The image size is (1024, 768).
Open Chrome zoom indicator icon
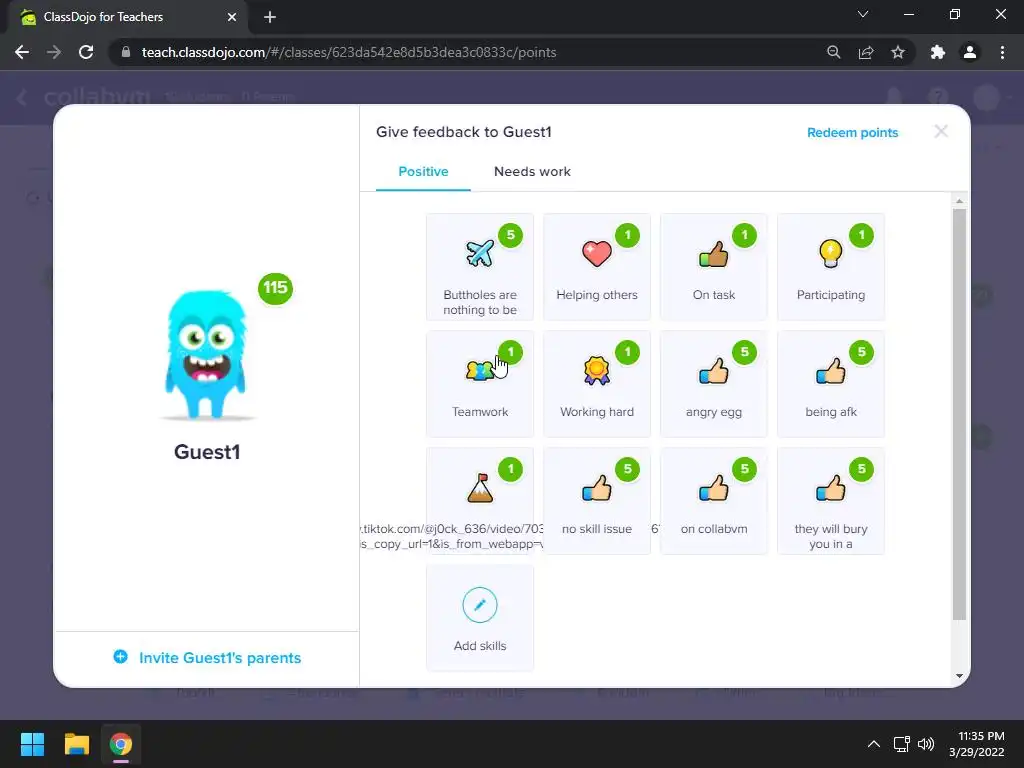pos(833,52)
